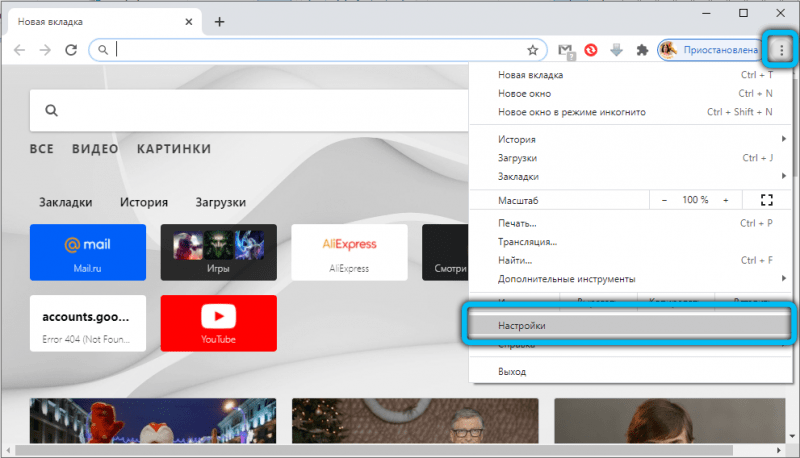Image resolution: width=800 pixels, height=458 pixels.
Task: Decrease zoom with the minus button
Action: (x=664, y=200)
